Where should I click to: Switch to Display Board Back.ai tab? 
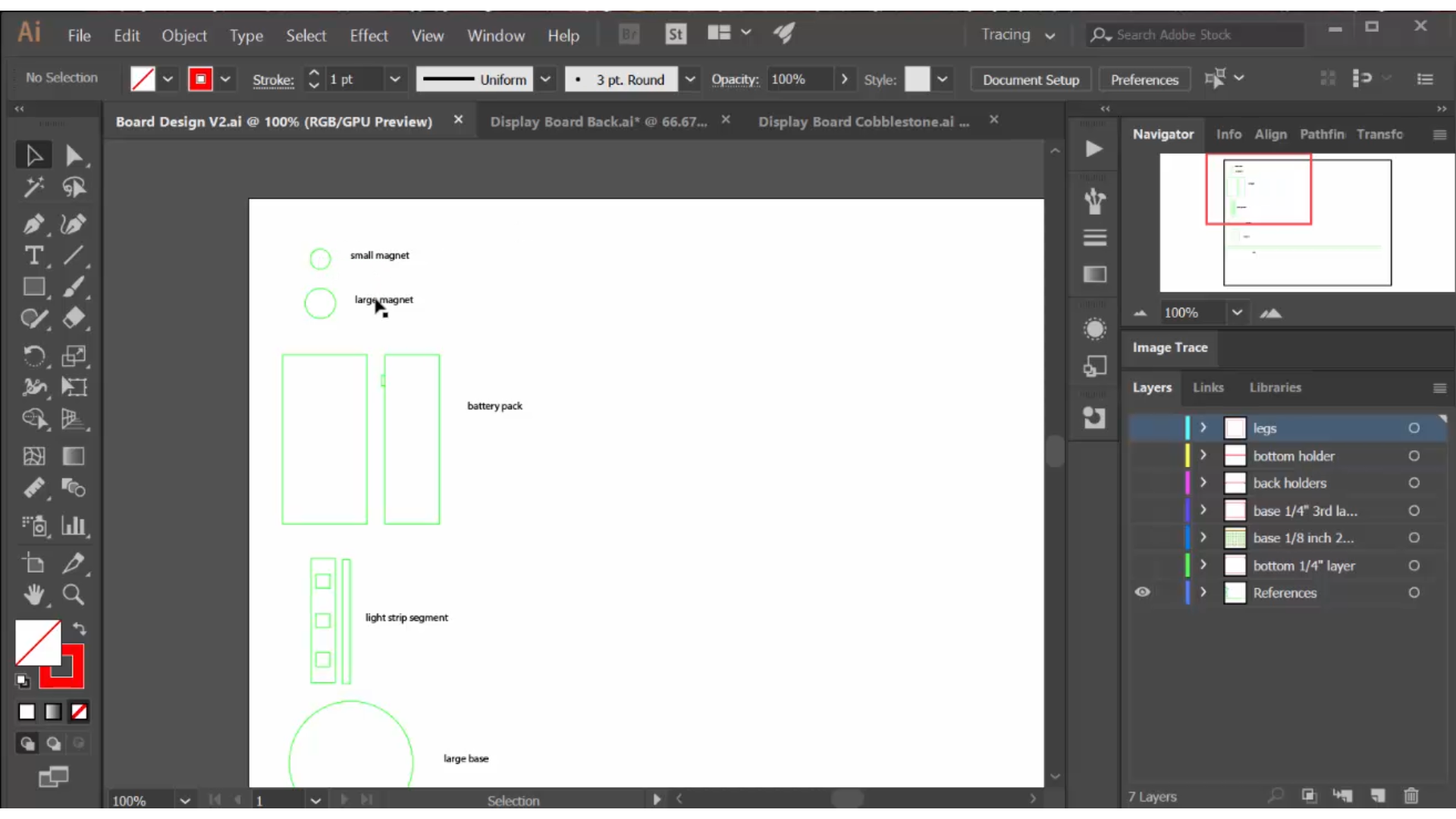coord(598,121)
